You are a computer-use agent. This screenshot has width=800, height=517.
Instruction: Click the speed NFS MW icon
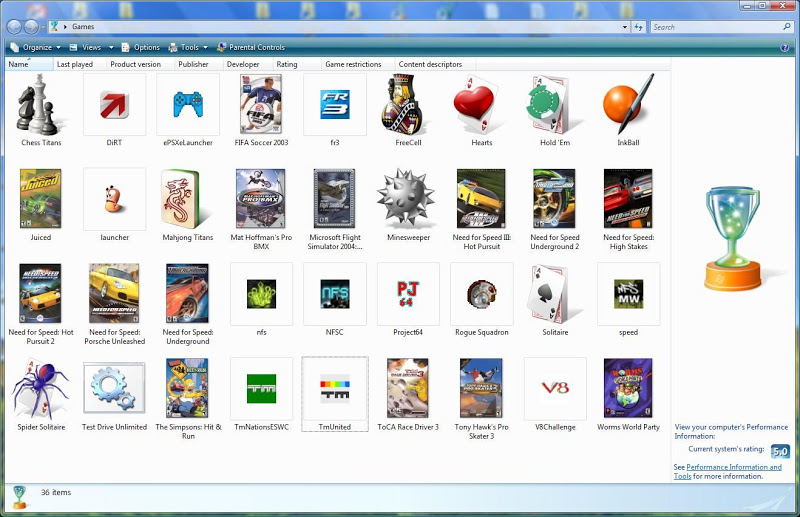[629, 294]
